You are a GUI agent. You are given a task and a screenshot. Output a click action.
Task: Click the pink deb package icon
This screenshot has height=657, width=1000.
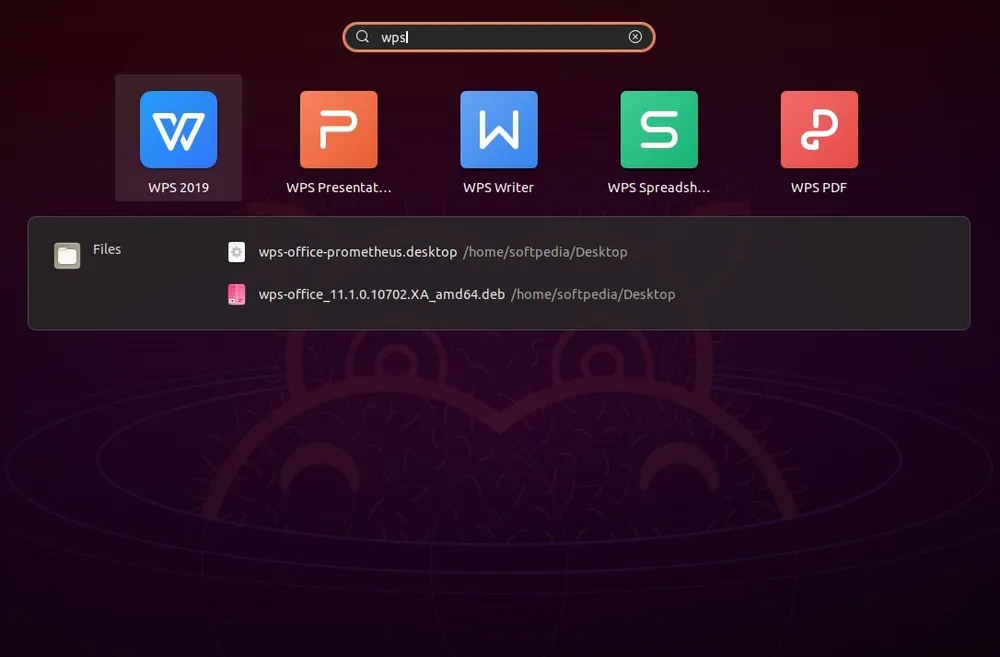pos(237,294)
